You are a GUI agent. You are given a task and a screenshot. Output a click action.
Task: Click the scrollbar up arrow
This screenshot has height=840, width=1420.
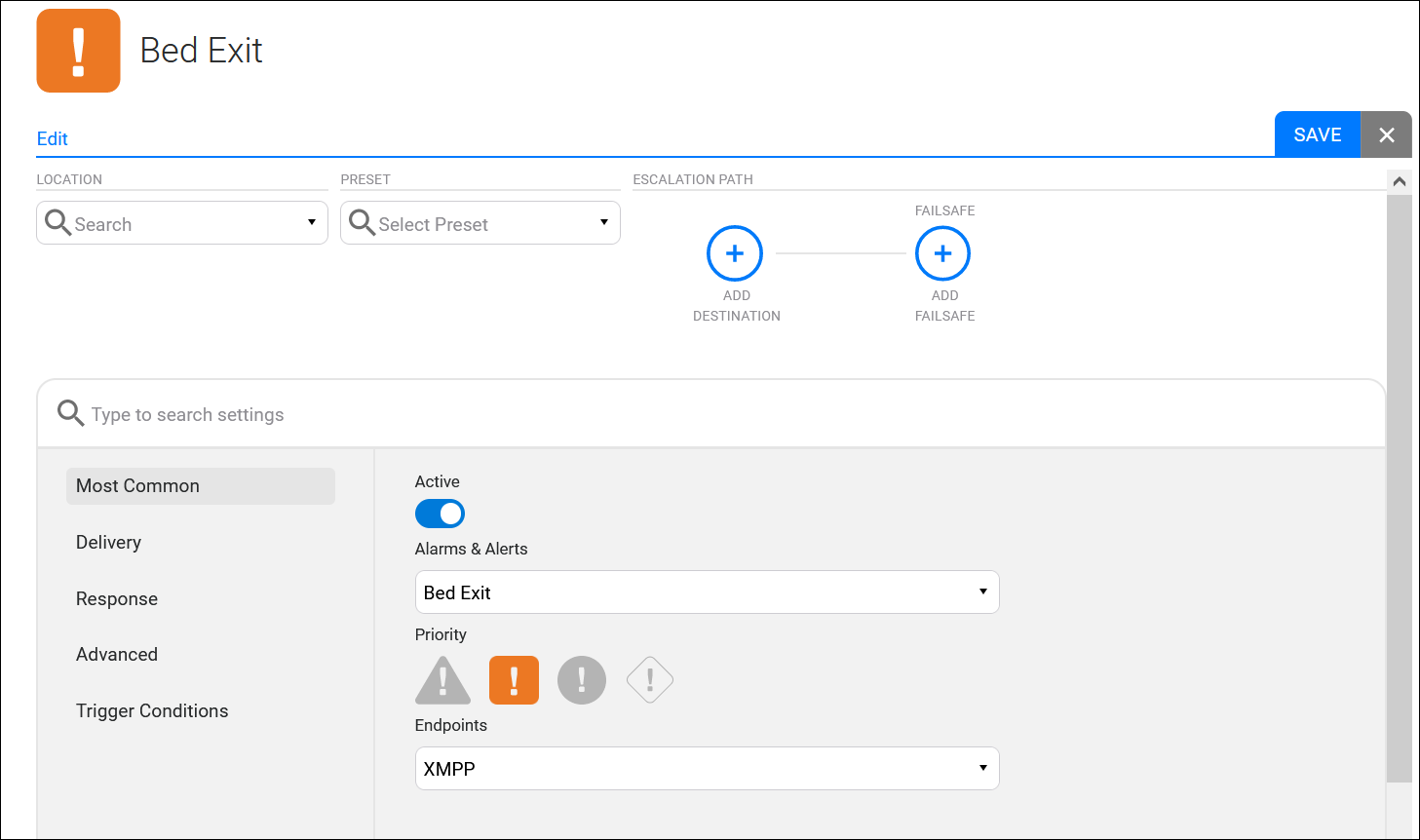(1399, 181)
